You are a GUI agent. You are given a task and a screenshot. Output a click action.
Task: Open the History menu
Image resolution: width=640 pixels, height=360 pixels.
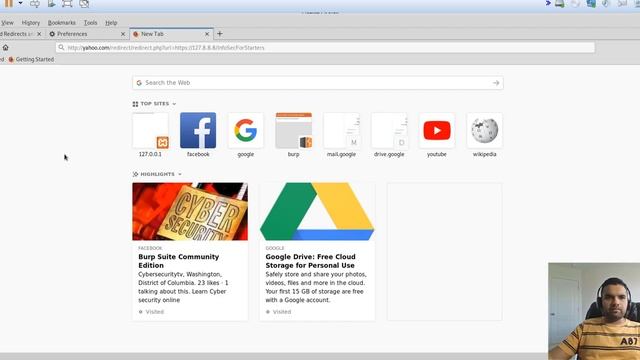[x=31, y=23]
